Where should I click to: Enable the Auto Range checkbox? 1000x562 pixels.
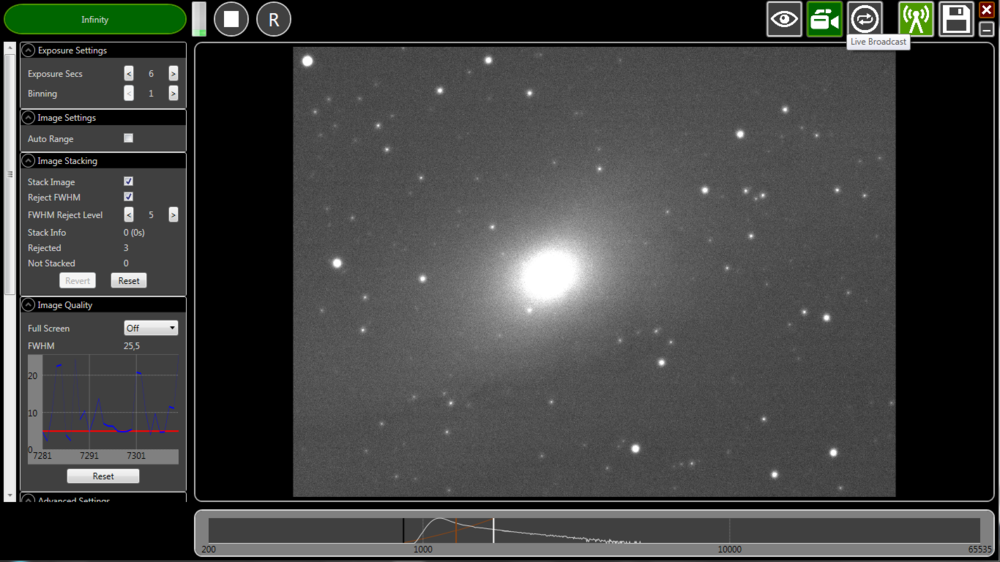click(128, 138)
